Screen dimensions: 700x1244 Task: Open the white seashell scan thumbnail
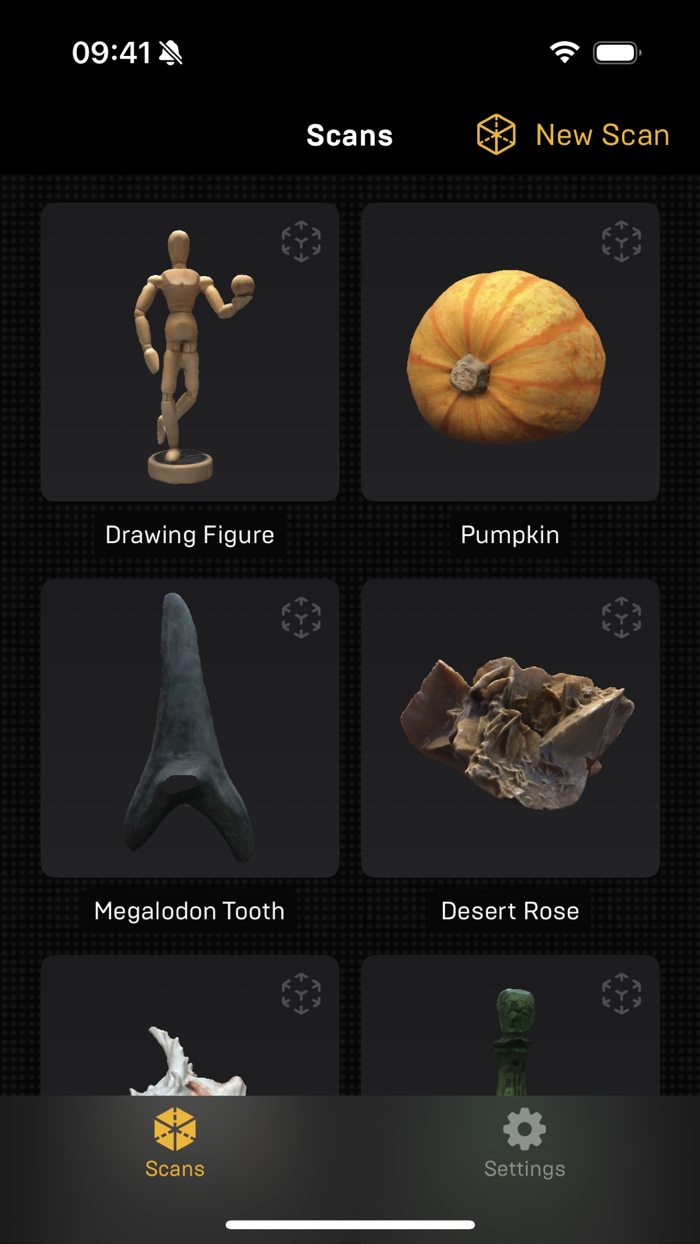pos(190,1025)
